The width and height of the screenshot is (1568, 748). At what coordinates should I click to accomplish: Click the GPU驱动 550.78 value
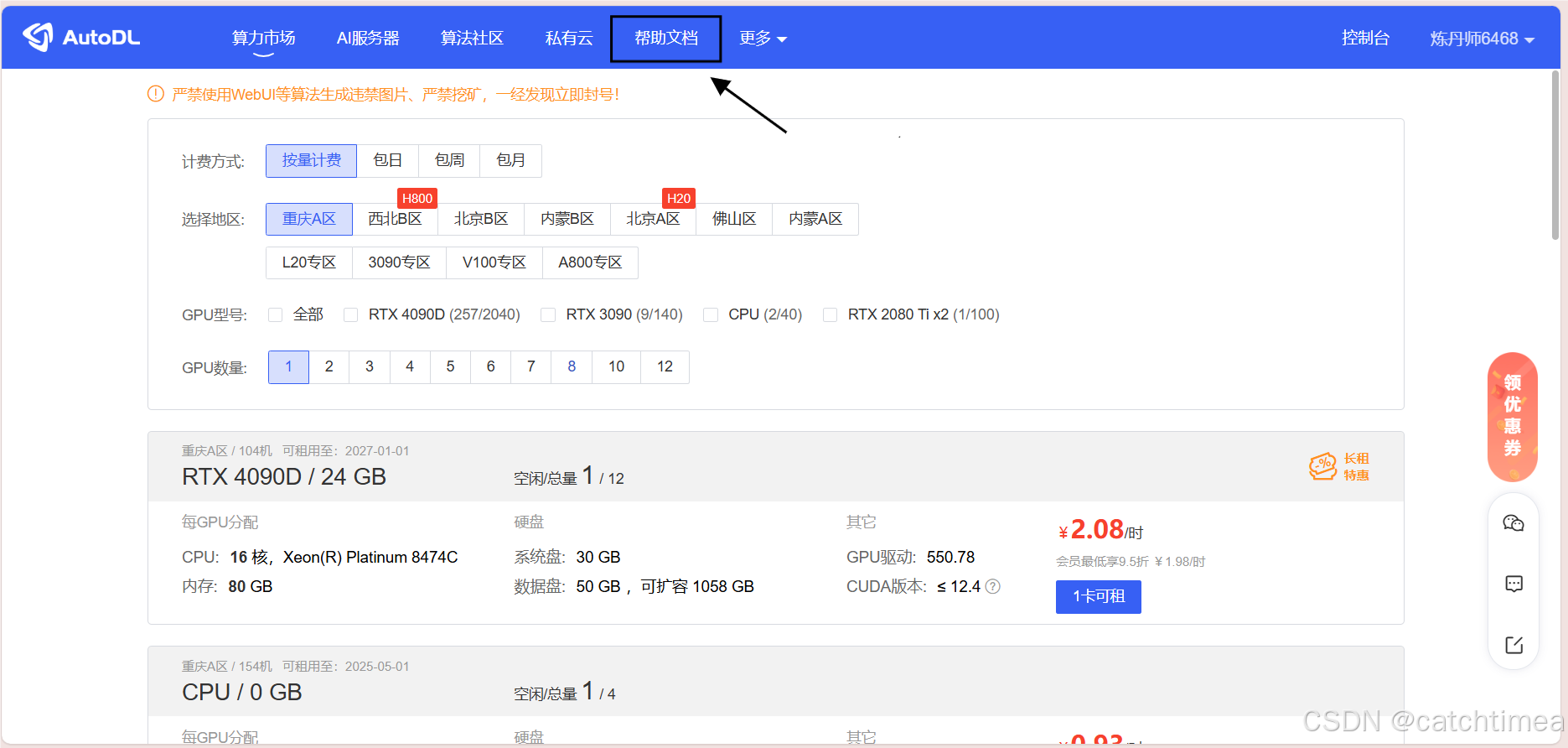click(x=950, y=558)
